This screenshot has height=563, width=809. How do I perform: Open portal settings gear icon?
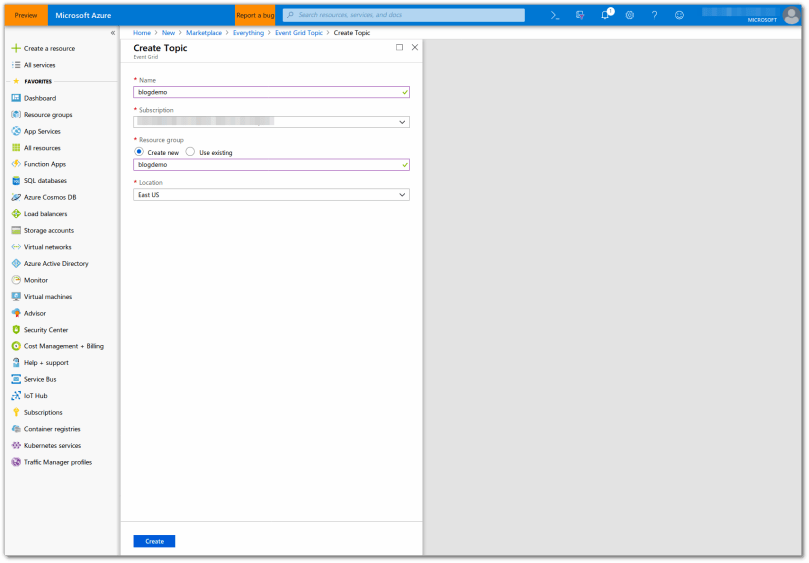click(x=630, y=15)
